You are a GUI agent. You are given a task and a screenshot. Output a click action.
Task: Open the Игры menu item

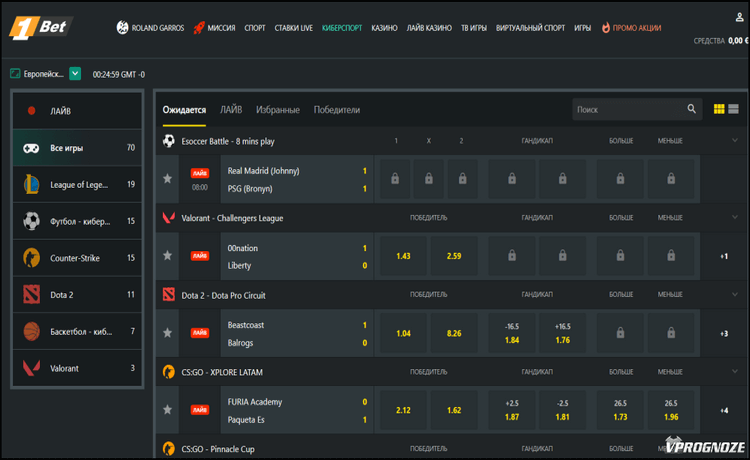[583, 28]
